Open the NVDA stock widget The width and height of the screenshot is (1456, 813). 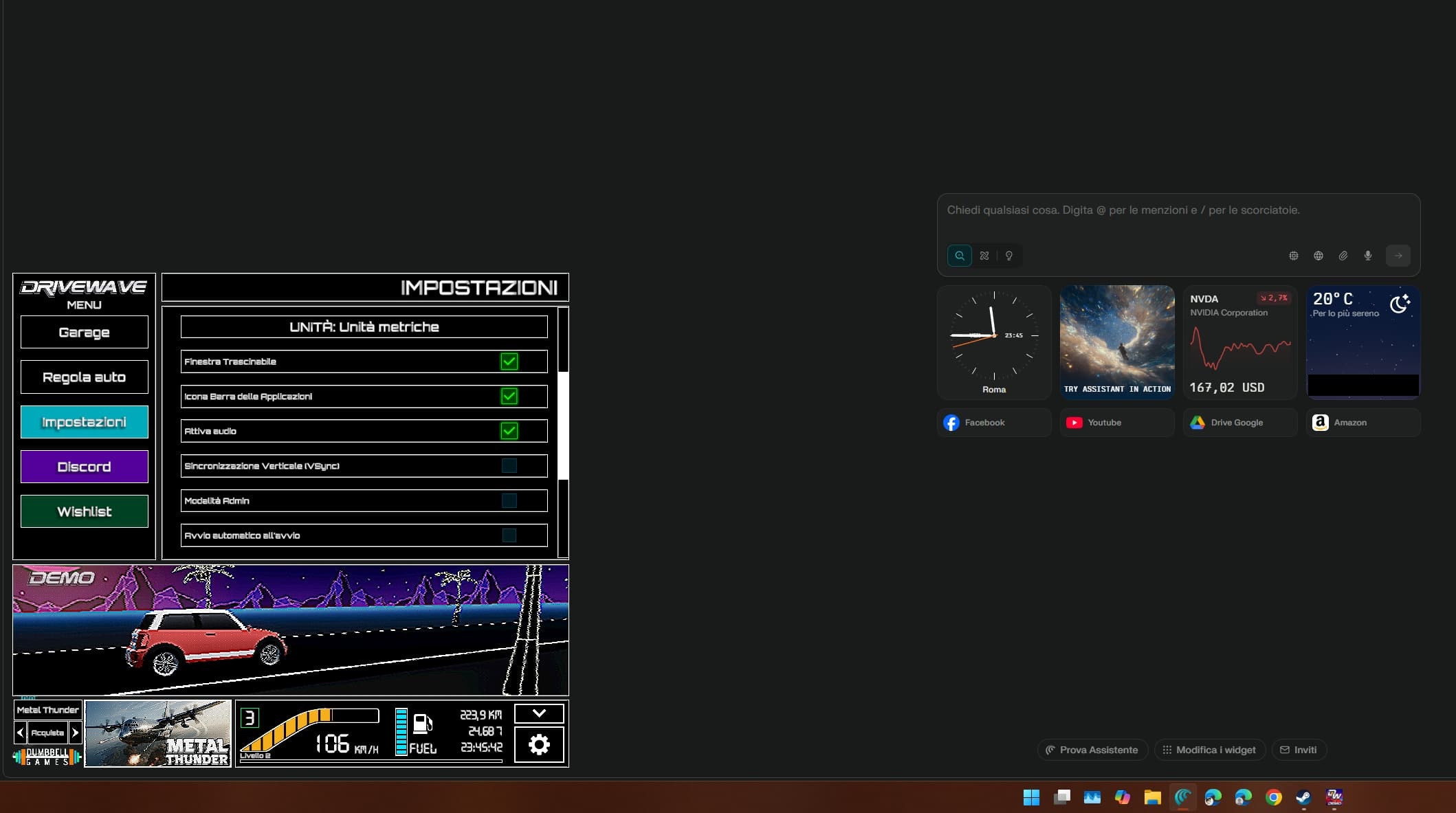[x=1240, y=342]
